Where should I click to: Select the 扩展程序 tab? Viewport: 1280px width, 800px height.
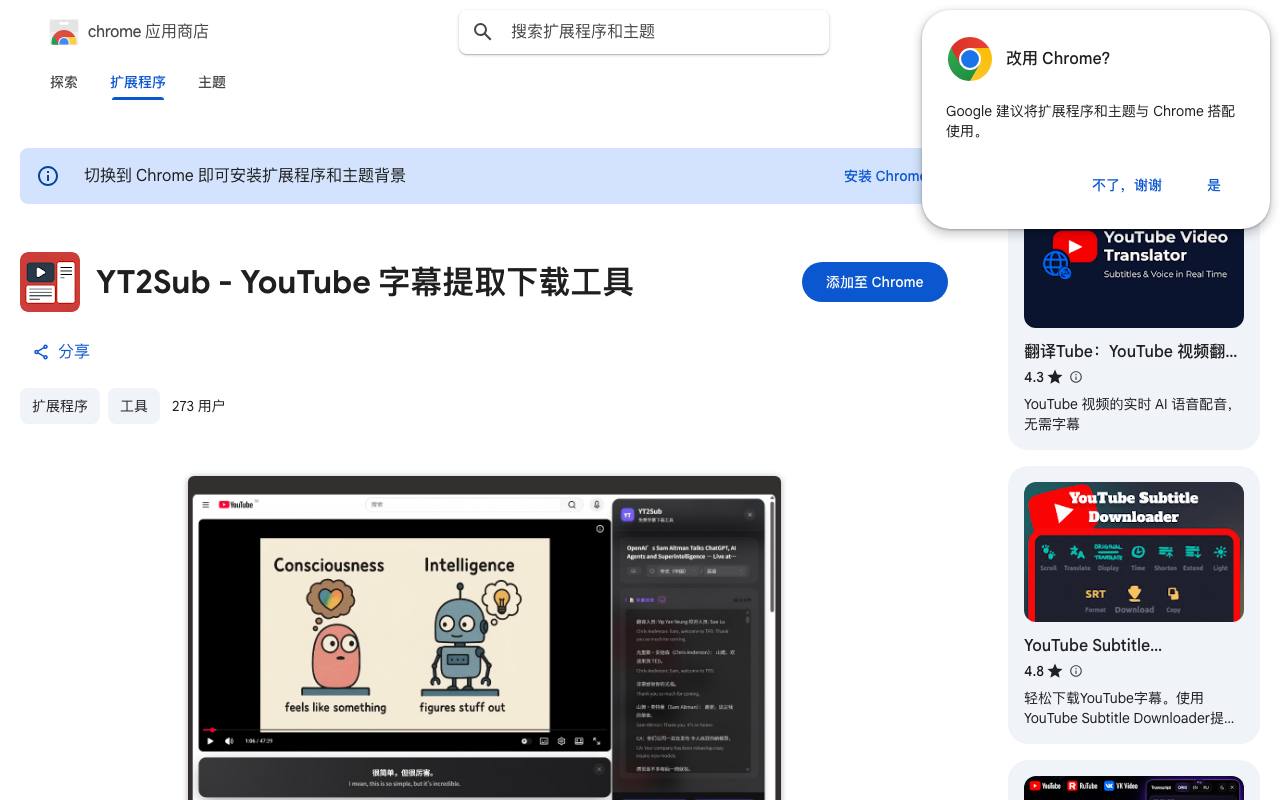138,82
